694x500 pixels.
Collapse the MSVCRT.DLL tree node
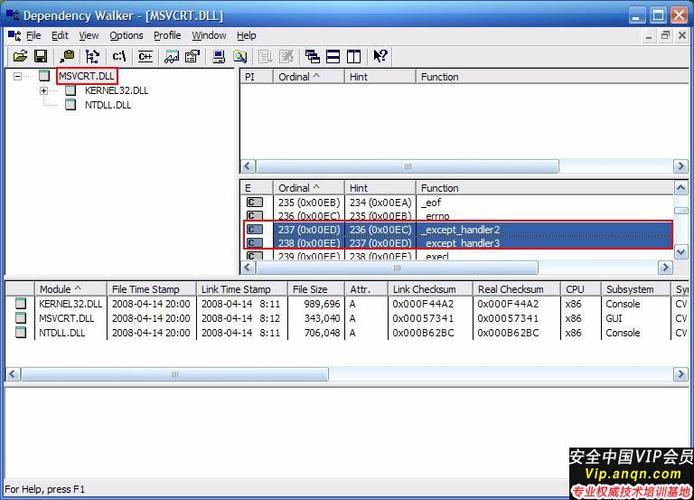pos(17,76)
